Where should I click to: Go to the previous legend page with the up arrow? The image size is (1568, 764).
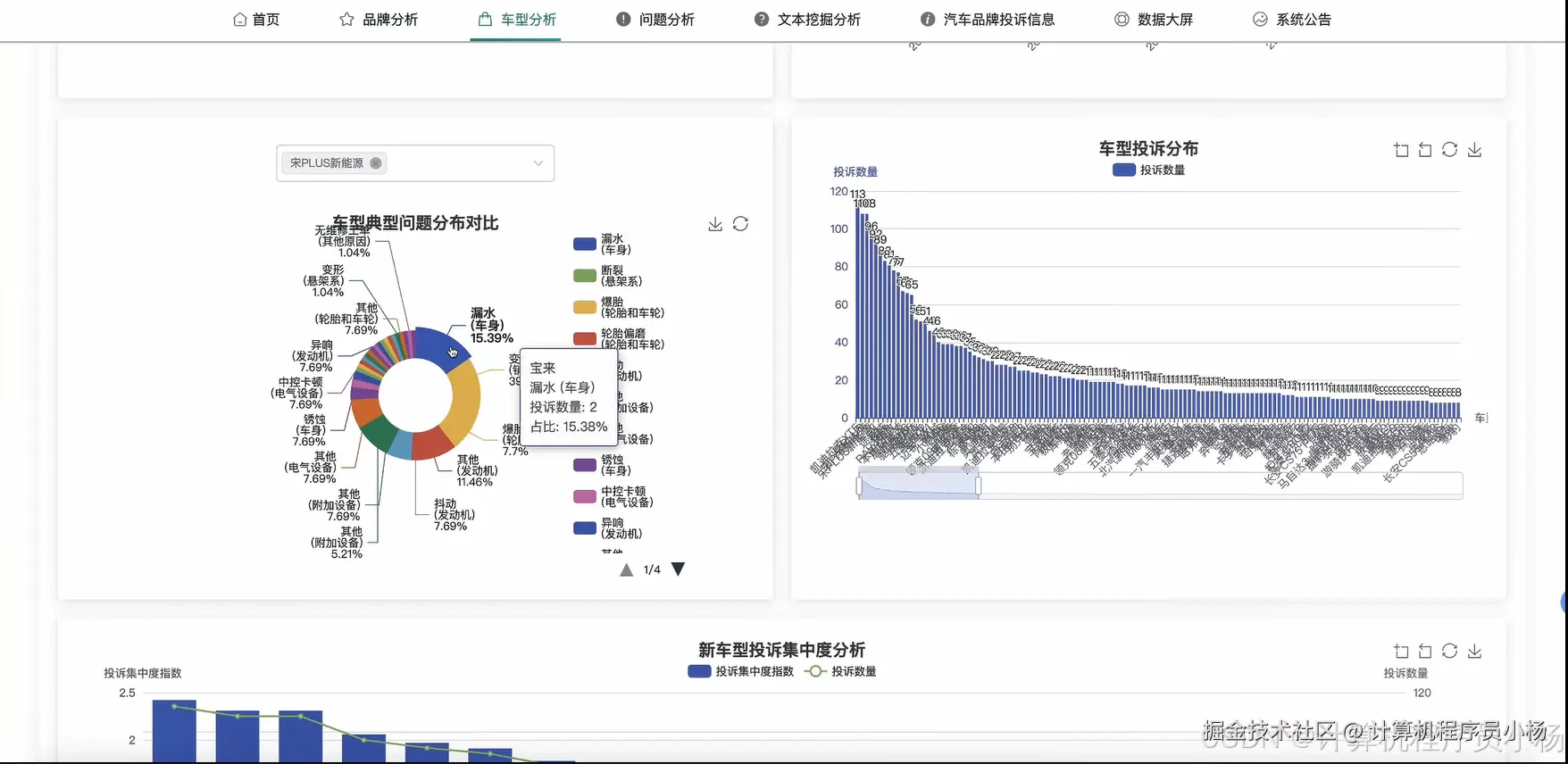[x=626, y=569]
